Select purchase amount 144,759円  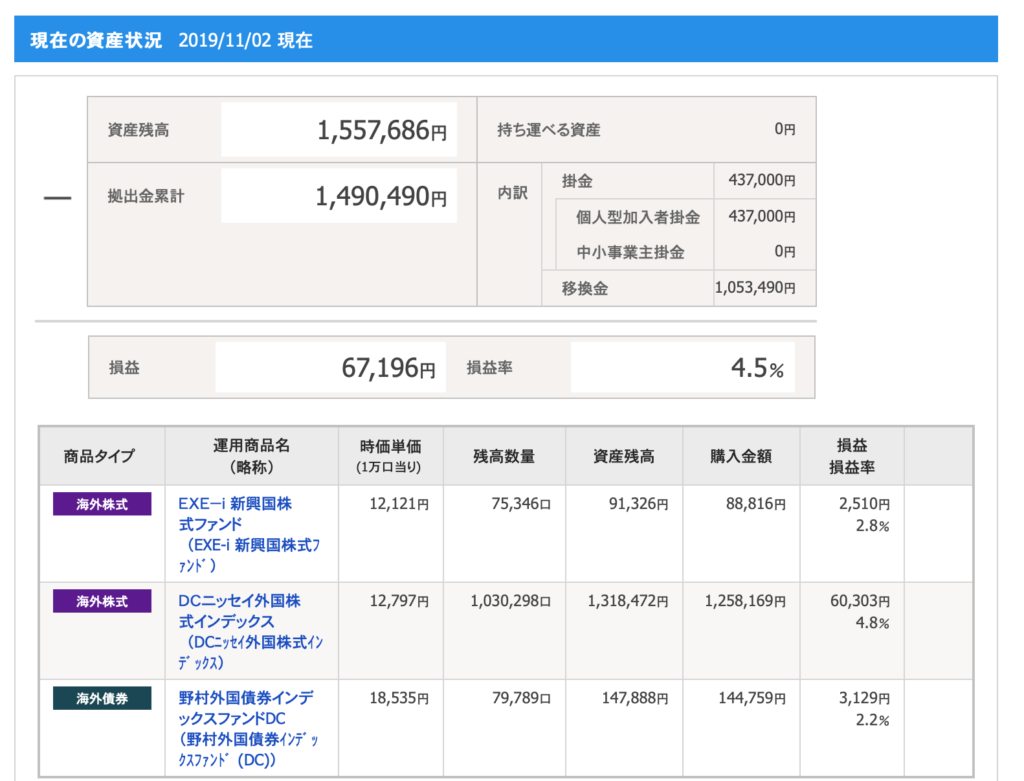(752, 698)
